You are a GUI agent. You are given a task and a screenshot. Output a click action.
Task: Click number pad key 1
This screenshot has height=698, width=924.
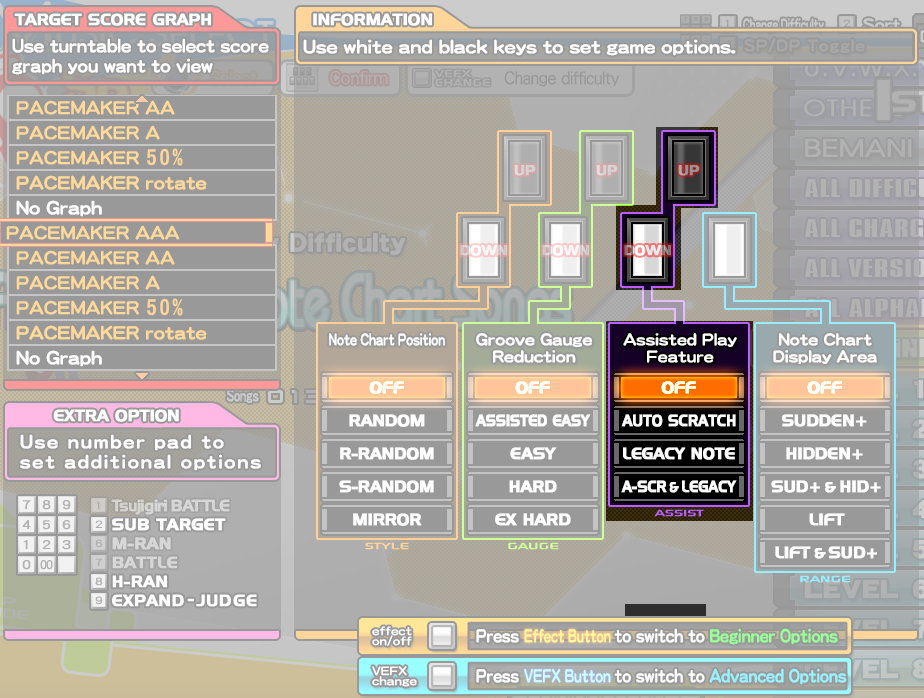[x=27, y=544]
